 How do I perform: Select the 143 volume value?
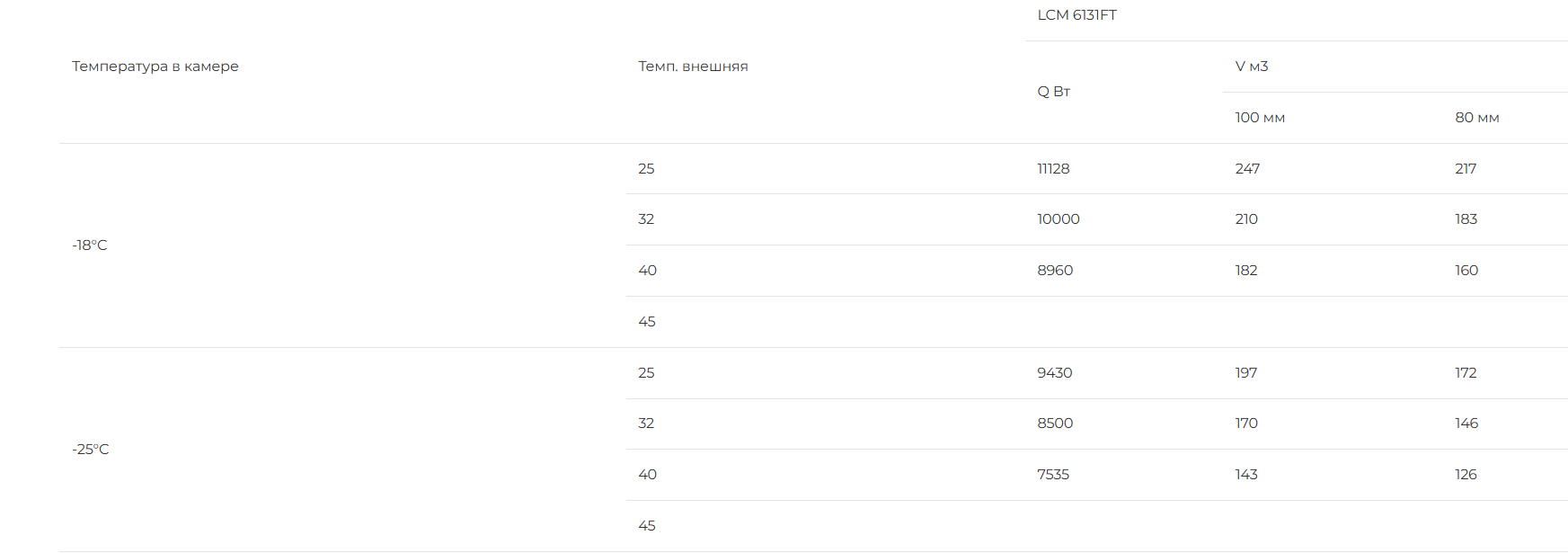tap(1246, 475)
